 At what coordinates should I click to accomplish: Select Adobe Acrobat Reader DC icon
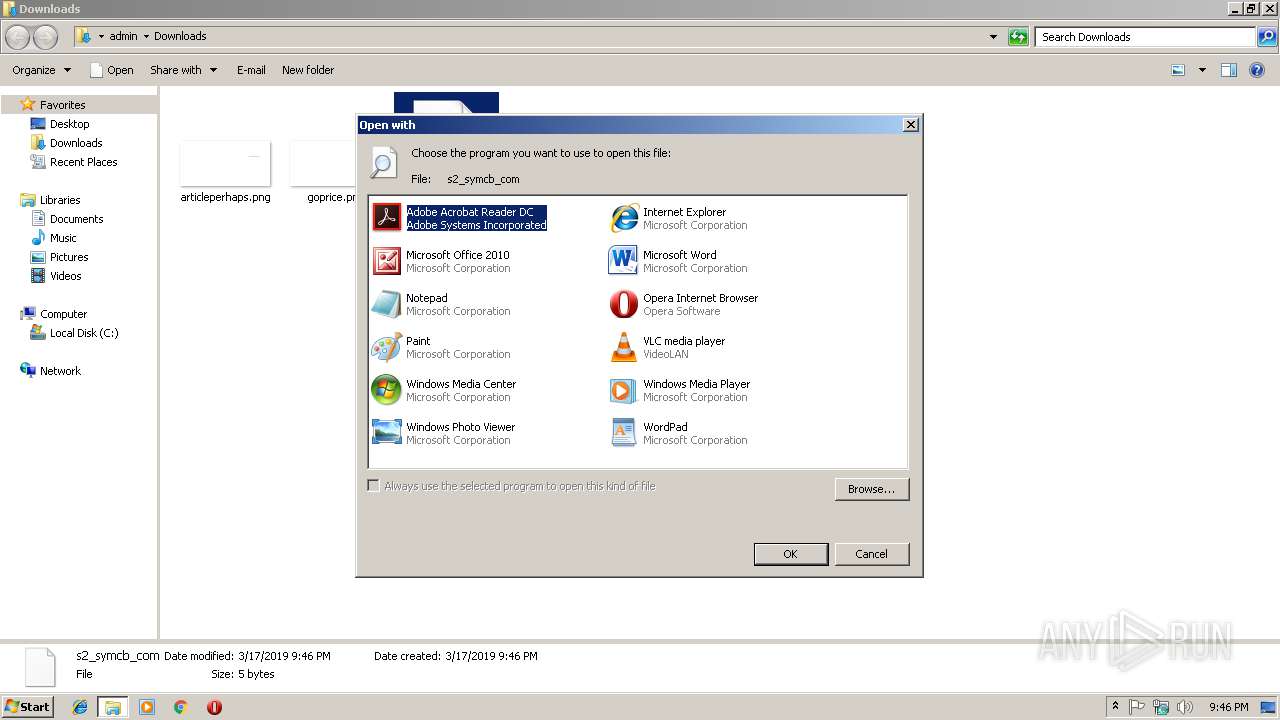coord(386,217)
